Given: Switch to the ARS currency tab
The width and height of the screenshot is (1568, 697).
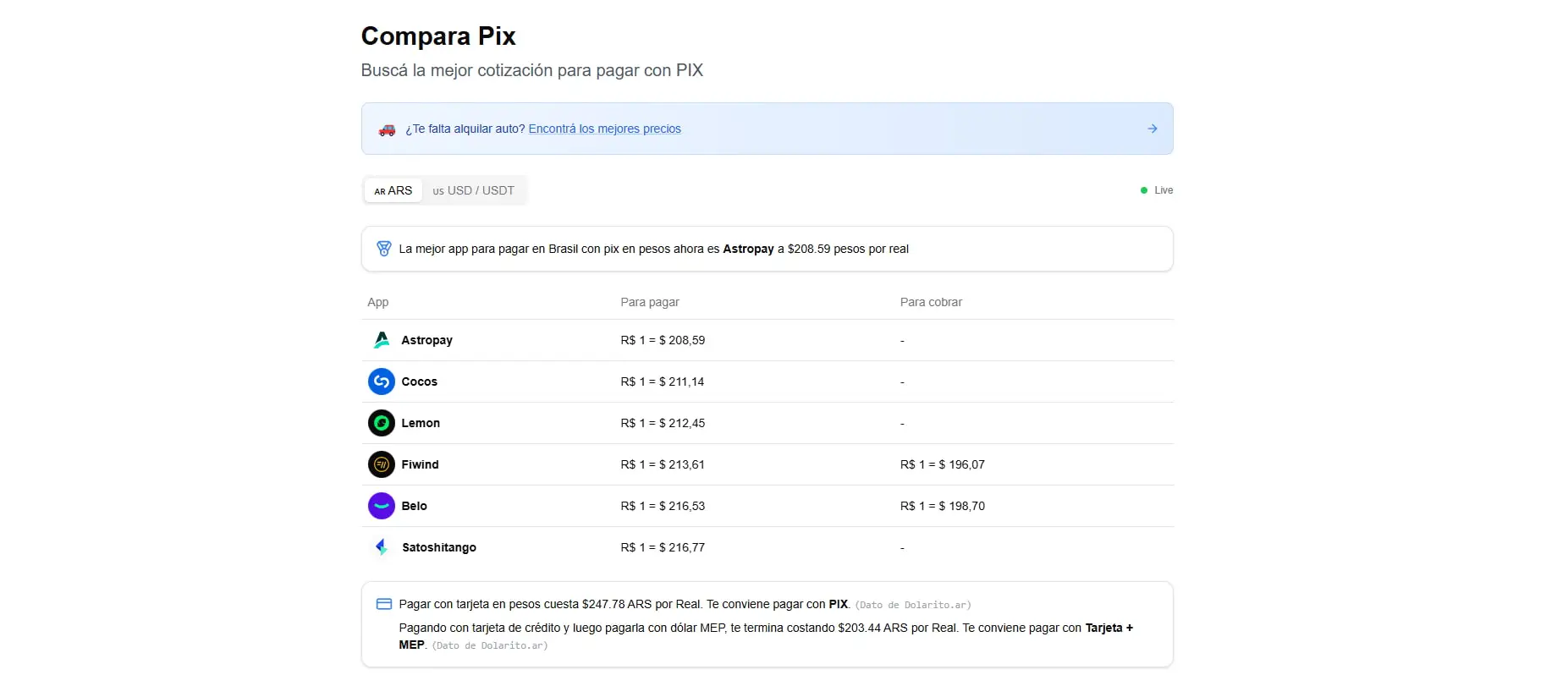Looking at the screenshot, I should tap(393, 190).
